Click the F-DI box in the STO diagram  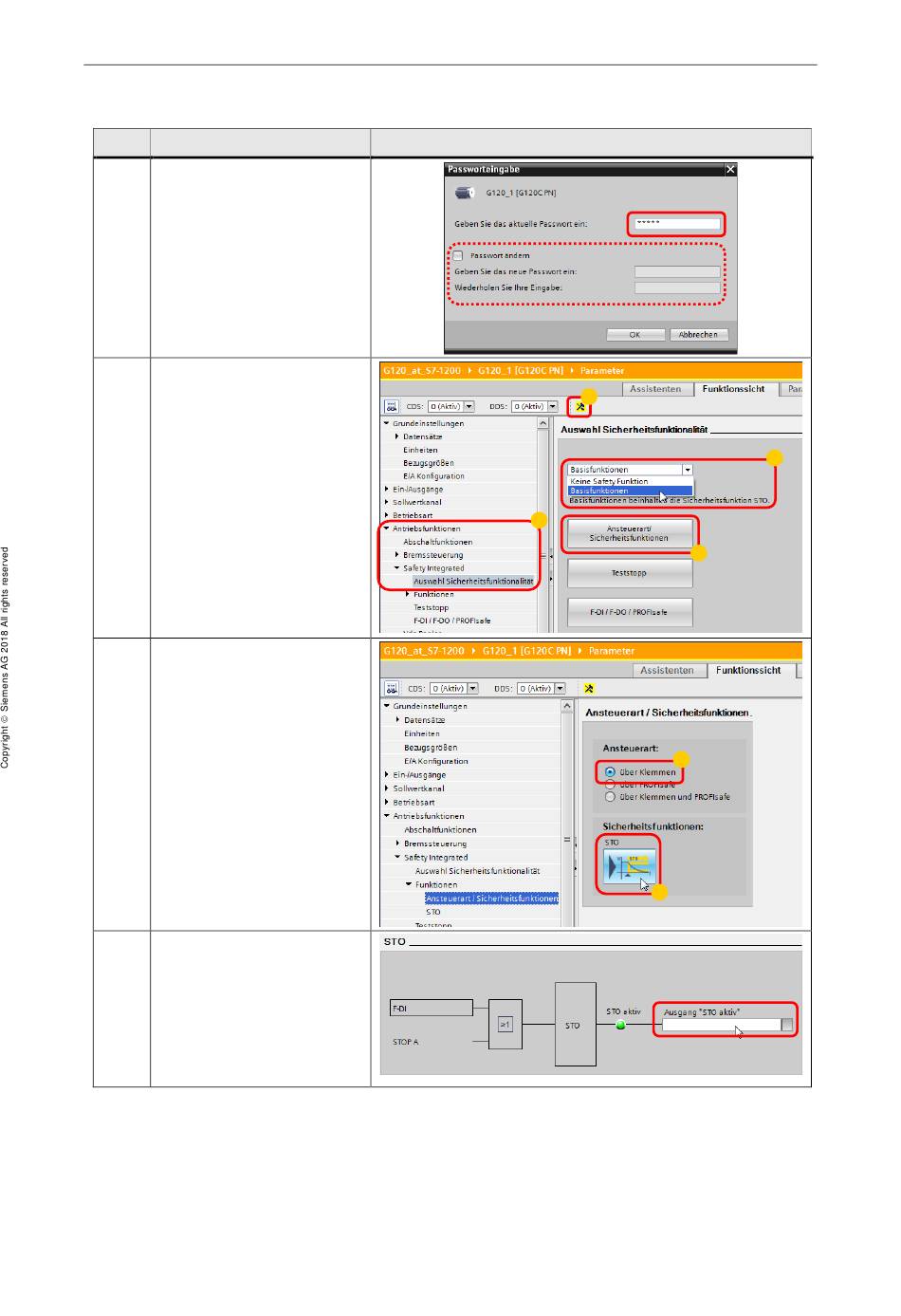pyautogui.click(x=432, y=1009)
